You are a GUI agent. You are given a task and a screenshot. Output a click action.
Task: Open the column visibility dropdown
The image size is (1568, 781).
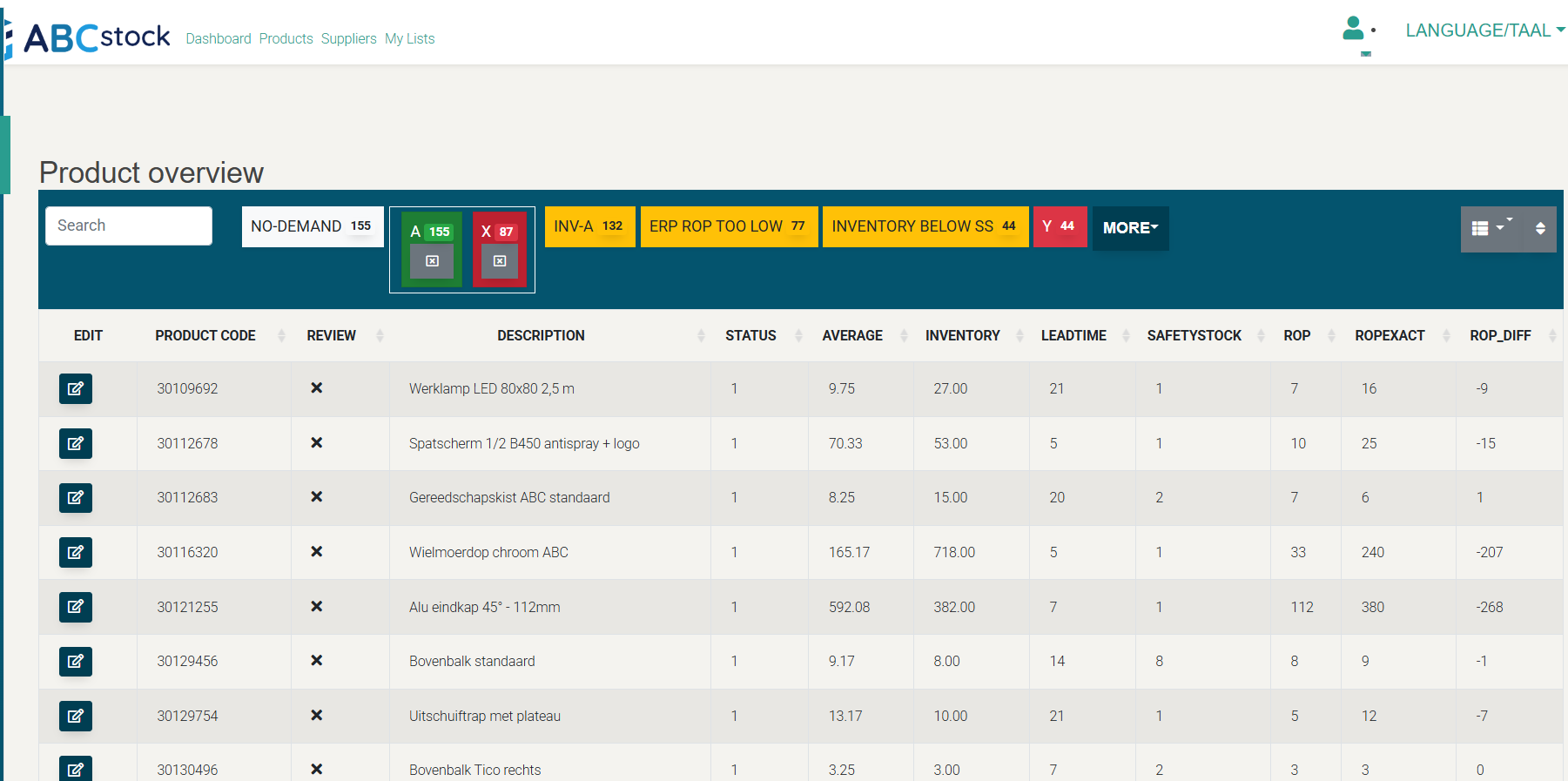[x=1492, y=229]
